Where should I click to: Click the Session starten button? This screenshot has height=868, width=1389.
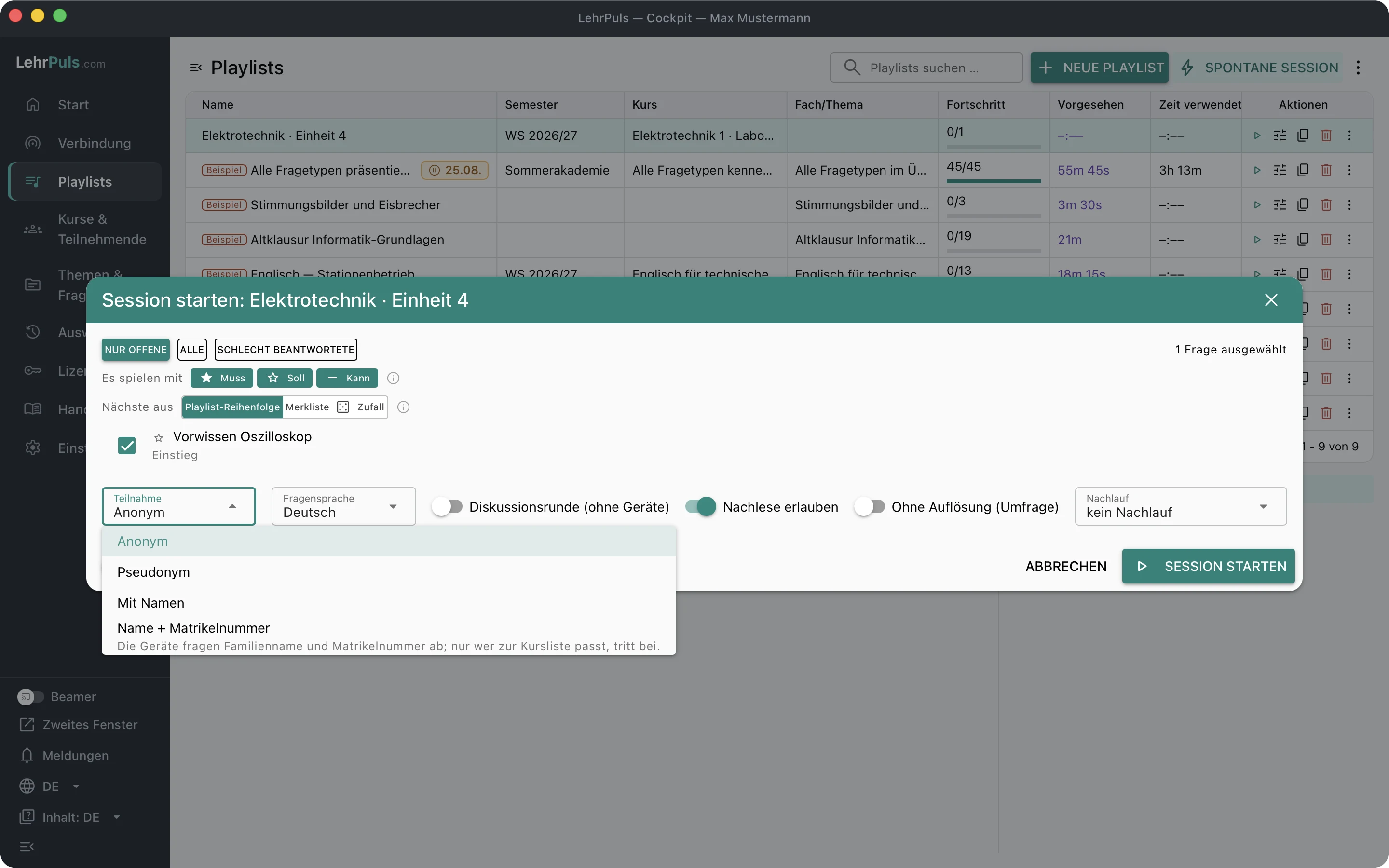pos(1208,566)
